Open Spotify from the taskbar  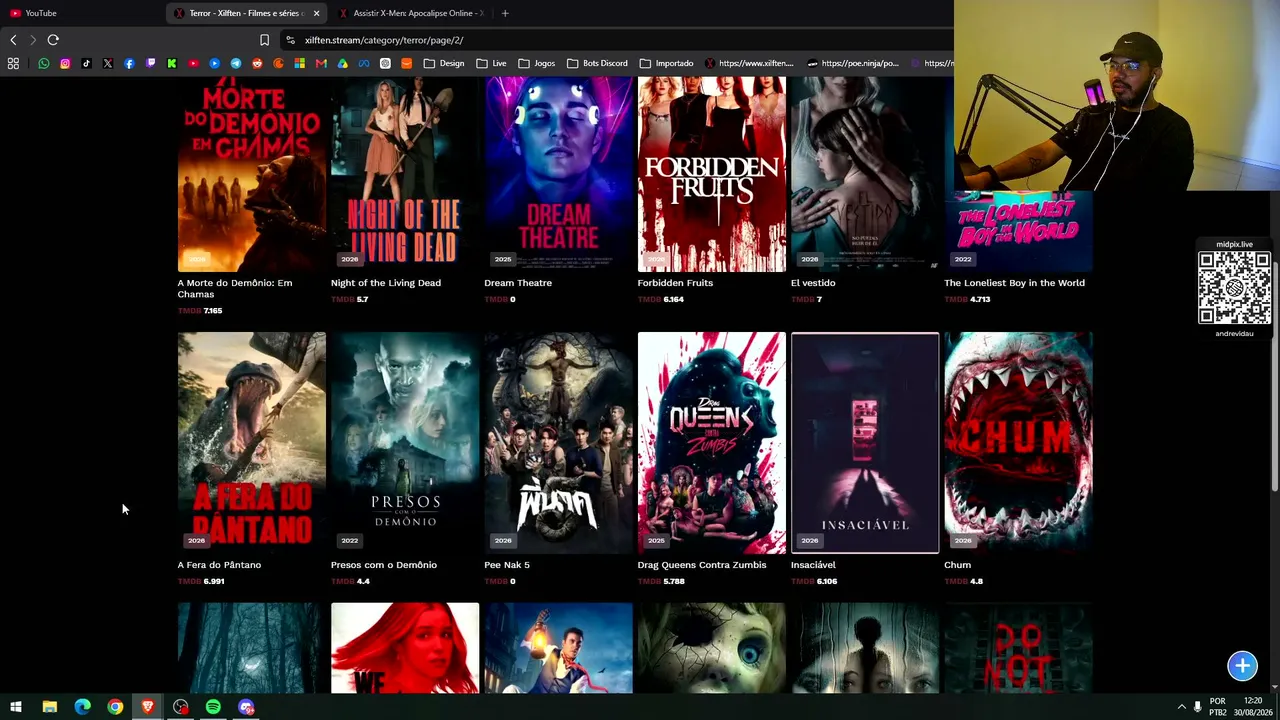(213, 707)
